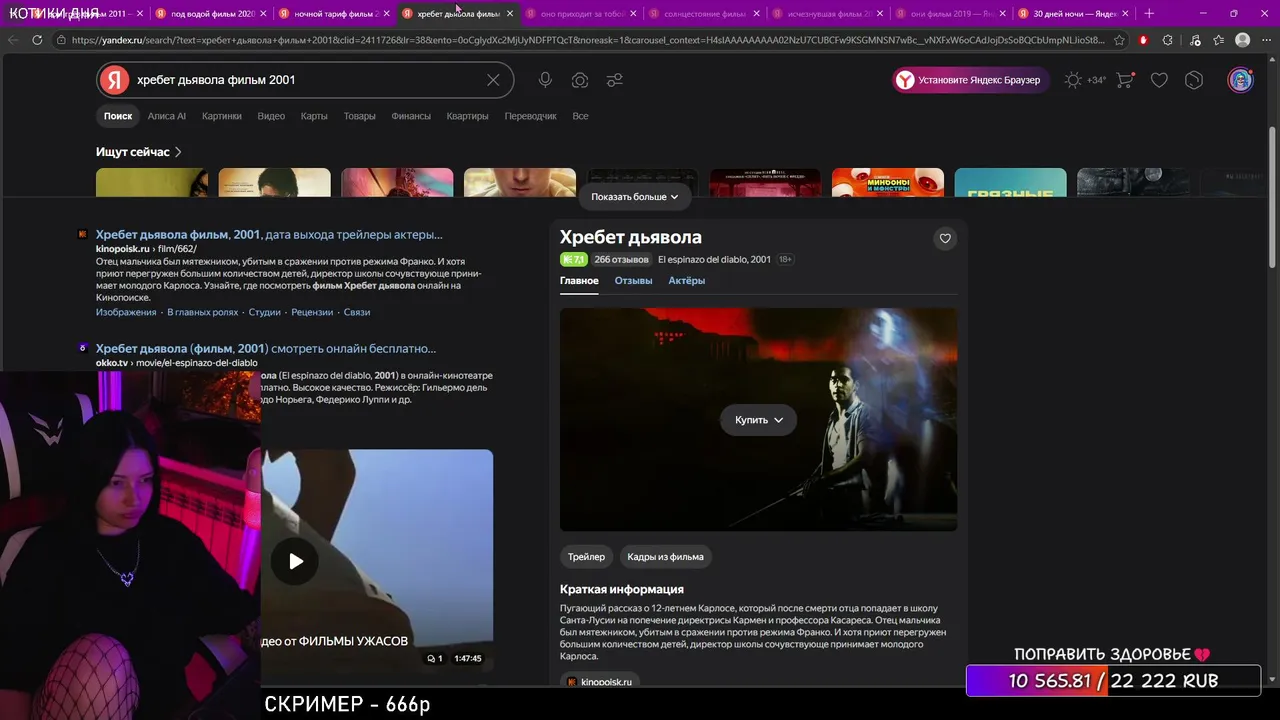
Task: Select the 'Квартиры' search category
Action: pyautogui.click(x=468, y=116)
